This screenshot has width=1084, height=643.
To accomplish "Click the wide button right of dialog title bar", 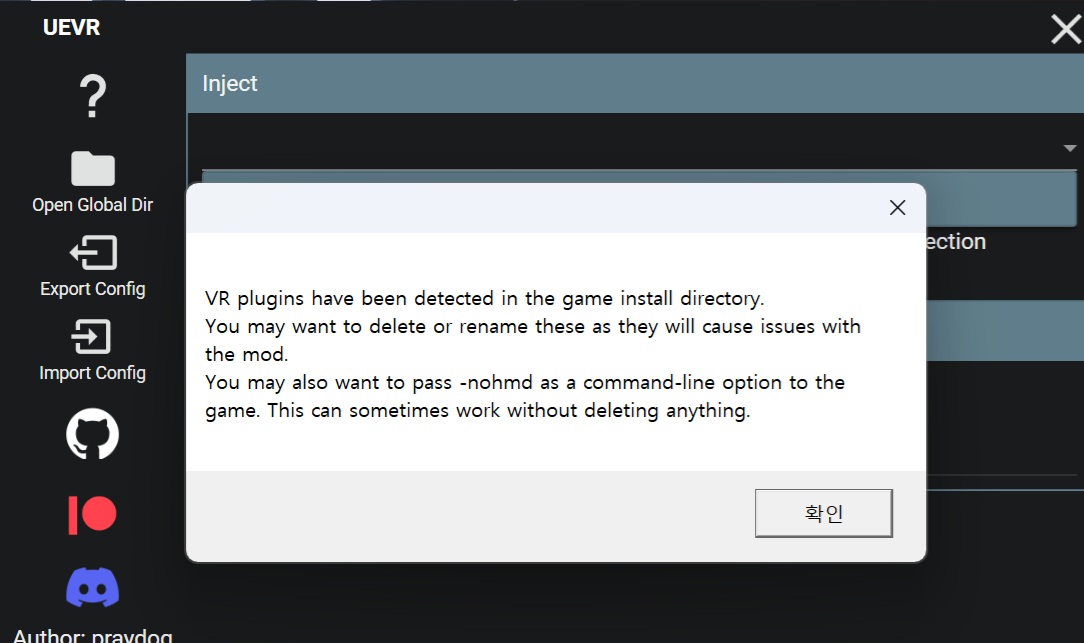I will pyautogui.click(x=1001, y=201).
